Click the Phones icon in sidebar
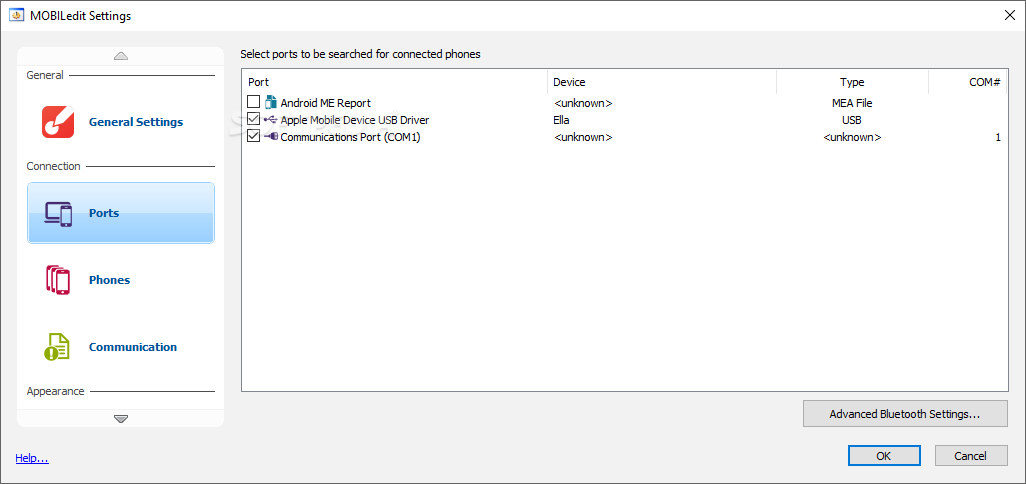This screenshot has width=1026, height=484. click(x=58, y=280)
